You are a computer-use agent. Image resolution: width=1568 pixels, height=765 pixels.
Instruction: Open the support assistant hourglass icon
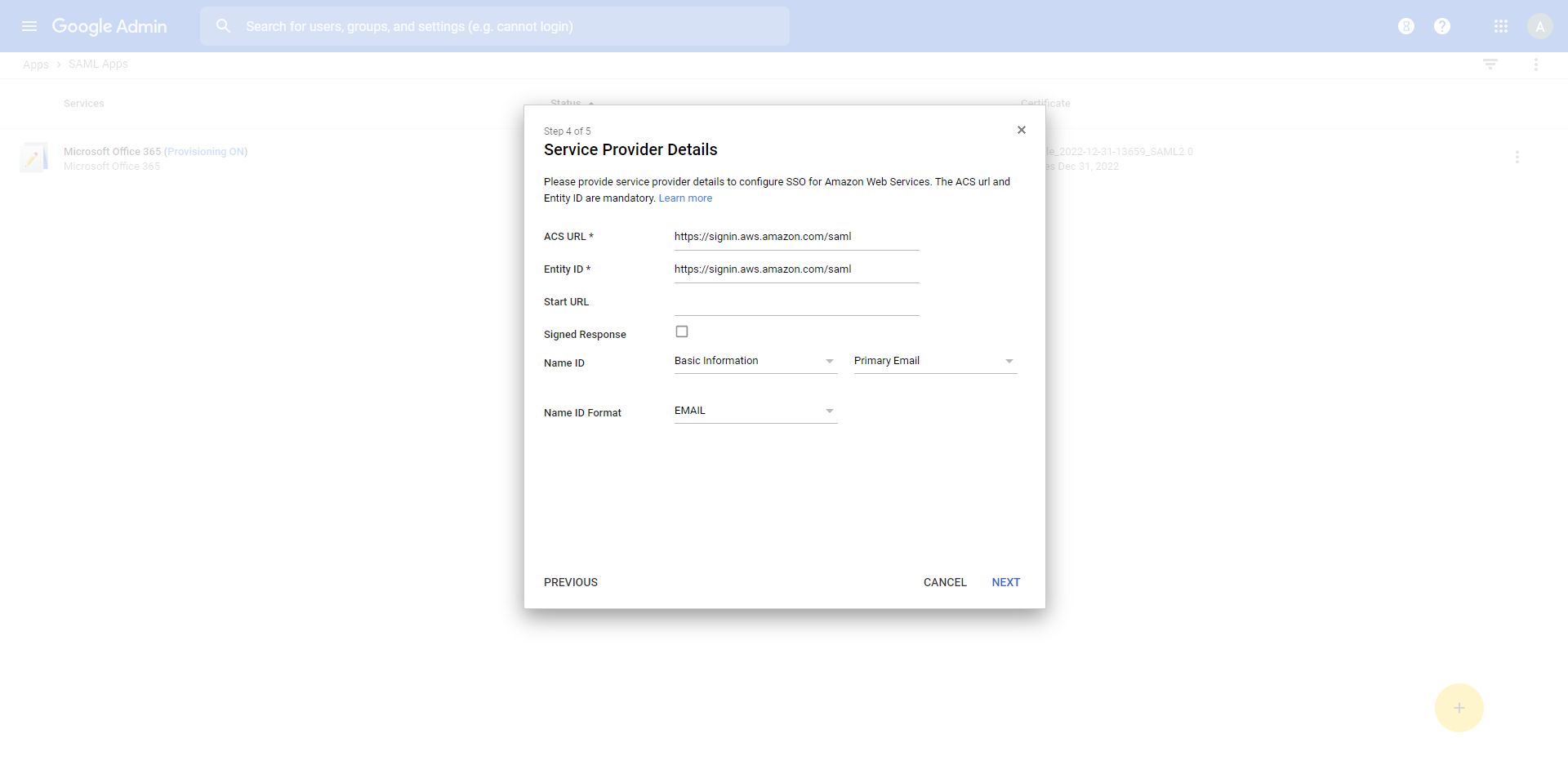1405,26
